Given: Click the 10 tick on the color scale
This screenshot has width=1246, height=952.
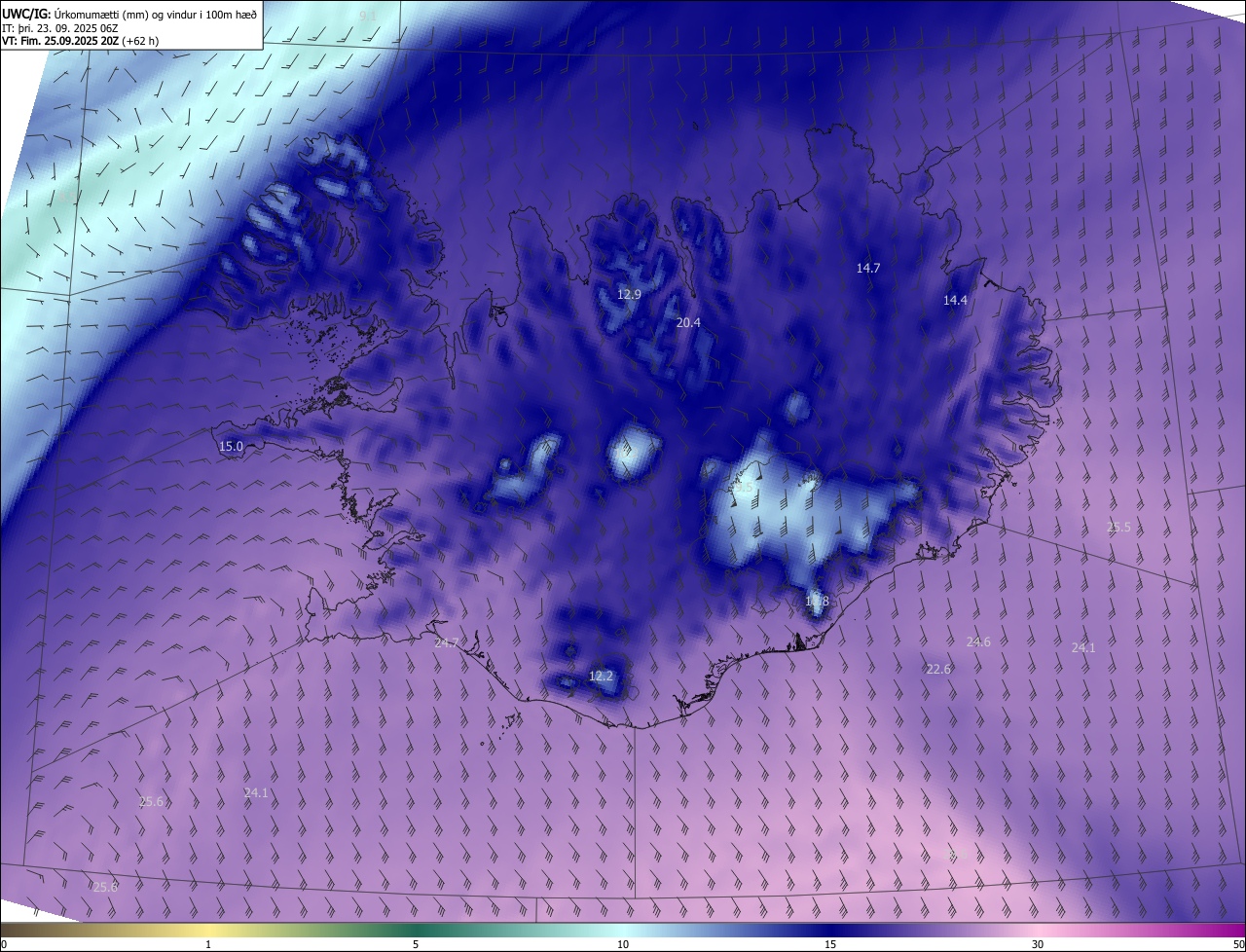Looking at the screenshot, I should (x=623, y=944).
